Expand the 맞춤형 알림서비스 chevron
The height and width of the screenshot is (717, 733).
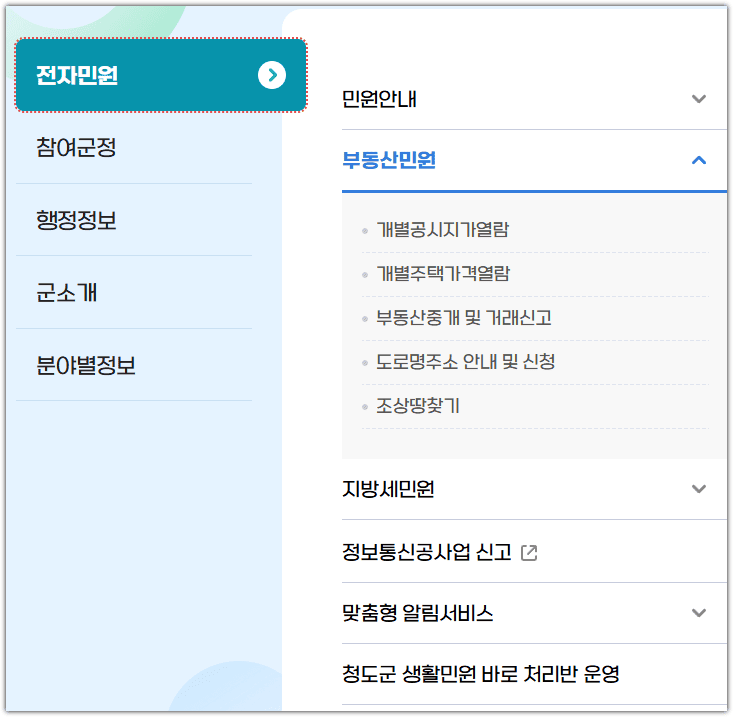click(x=698, y=612)
